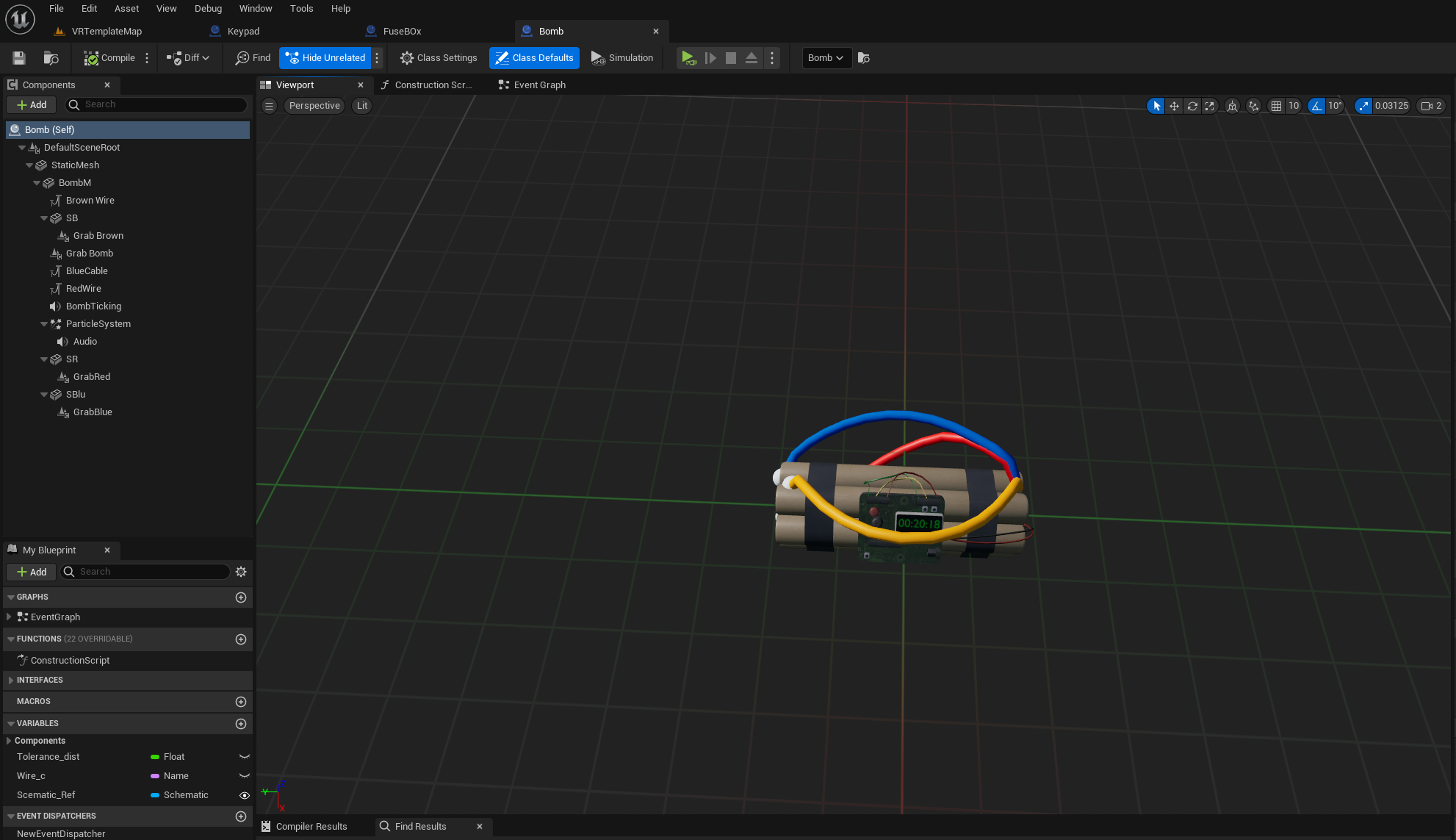Viewport: 1456px width, 840px height.
Task: Open the Find tool
Action: tap(253, 58)
